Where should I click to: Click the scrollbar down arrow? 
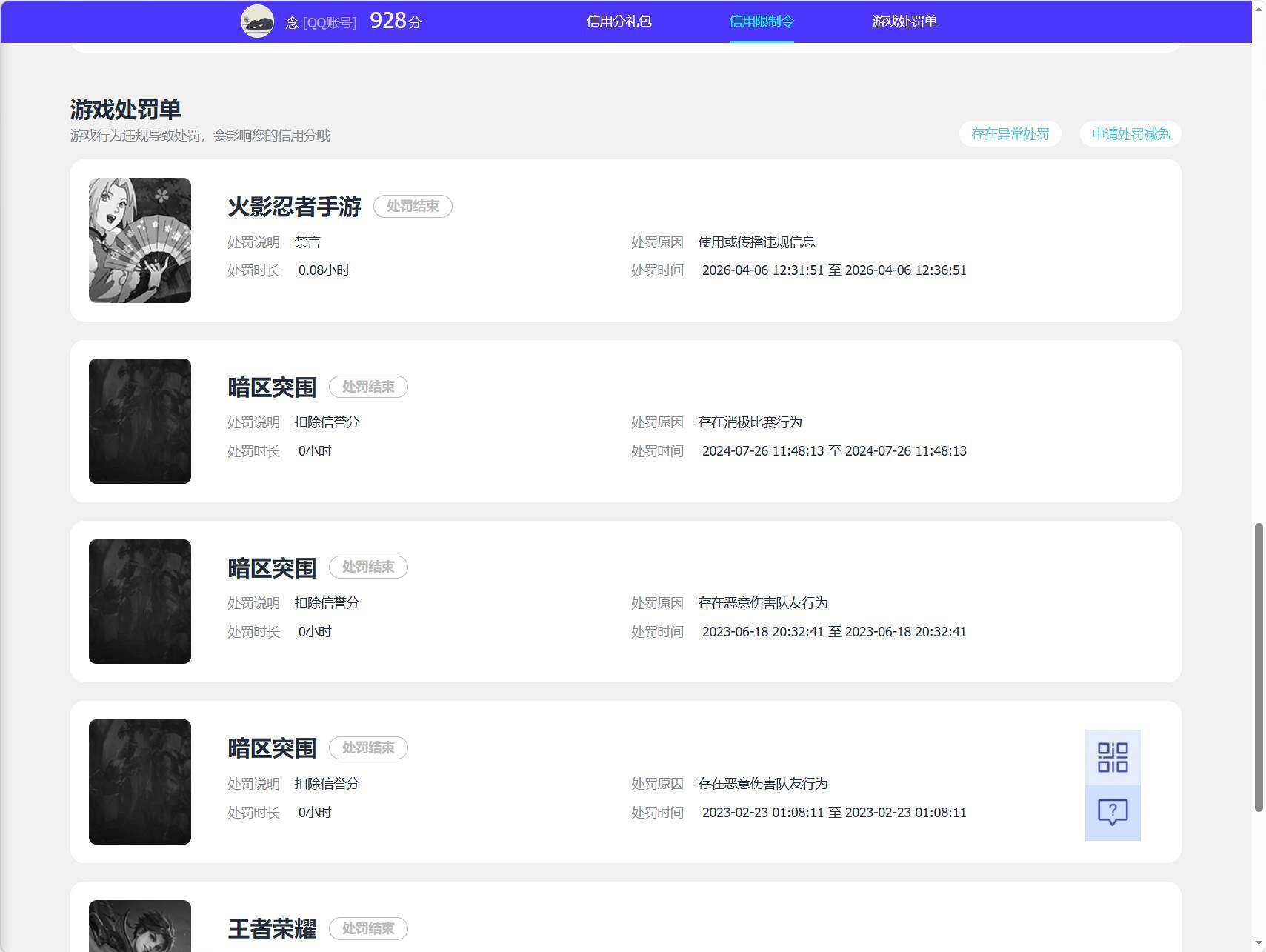click(x=1259, y=944)
